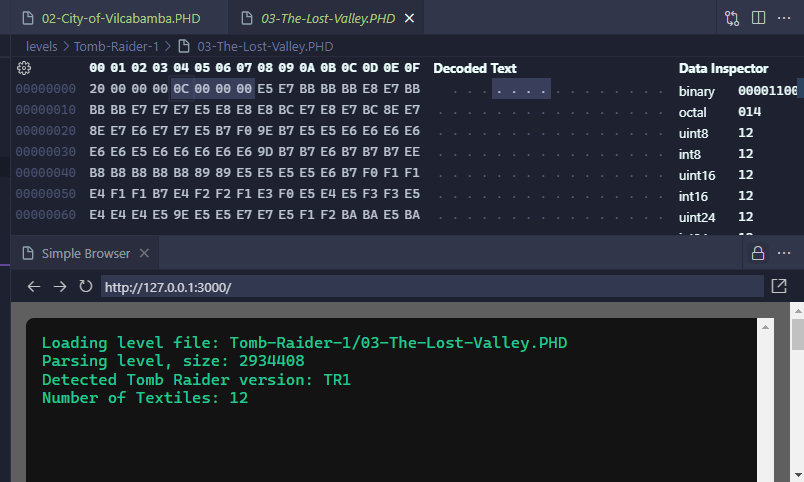Go back in Simple Browser

pos(34,286)
